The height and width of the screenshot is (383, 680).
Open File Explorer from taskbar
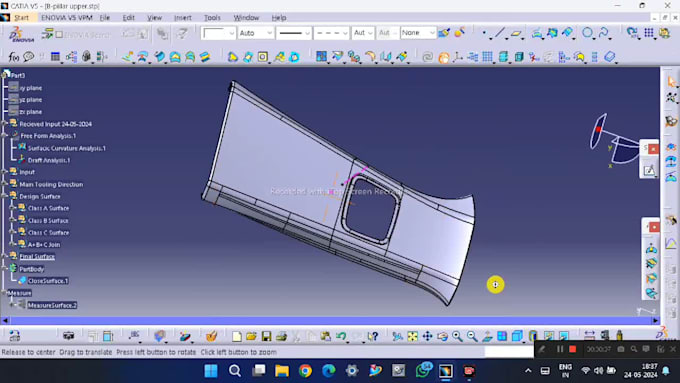point(282,371)
